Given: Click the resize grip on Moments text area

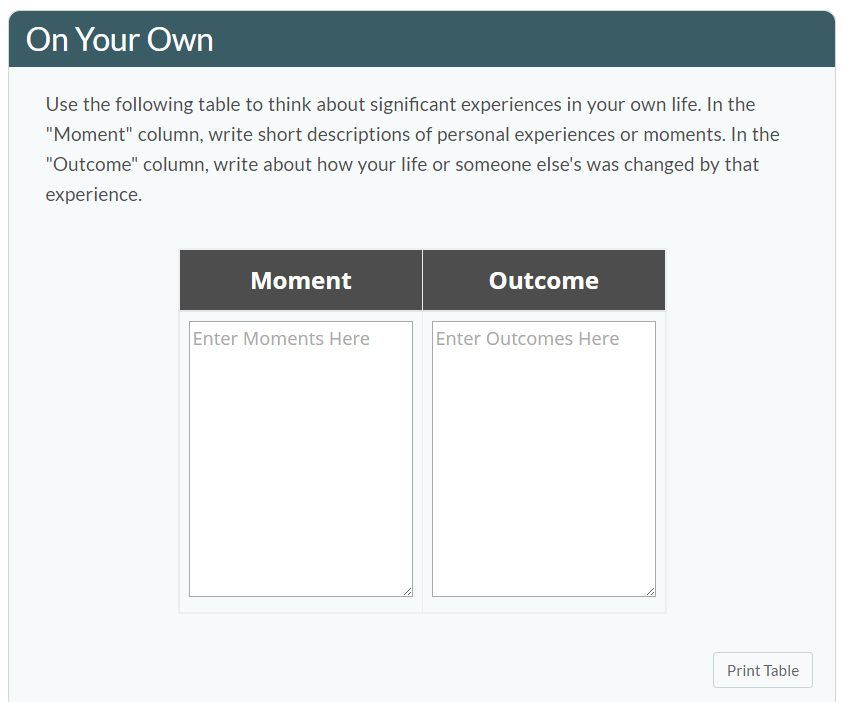Looking at the screenshot, I should [x=407, y=591].
